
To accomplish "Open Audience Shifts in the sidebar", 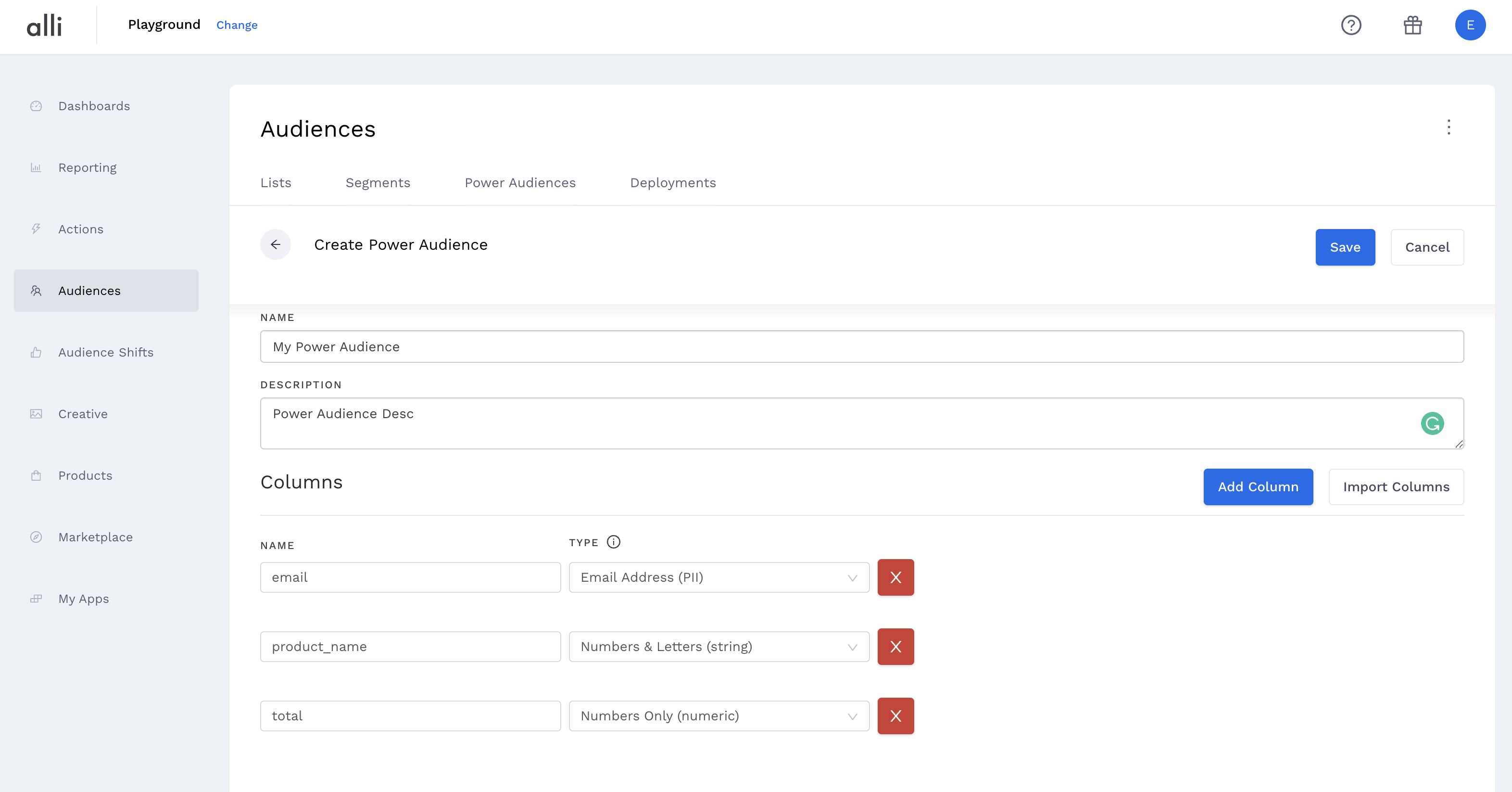I will (106, 352).
